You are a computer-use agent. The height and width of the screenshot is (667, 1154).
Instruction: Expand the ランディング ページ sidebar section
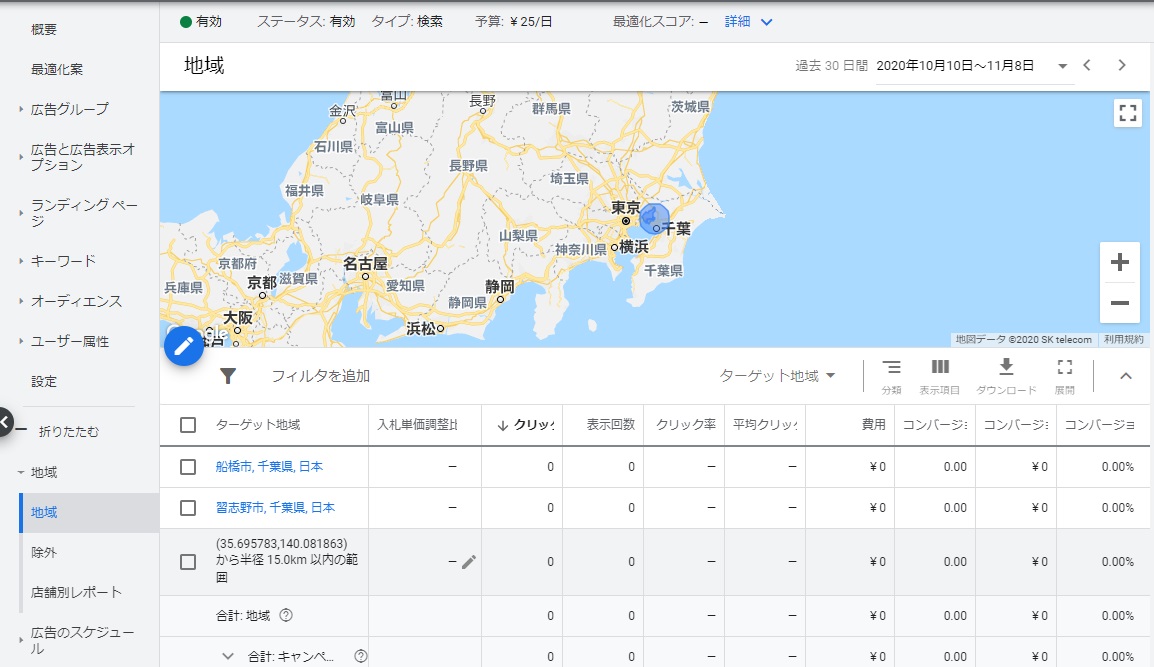21,213
